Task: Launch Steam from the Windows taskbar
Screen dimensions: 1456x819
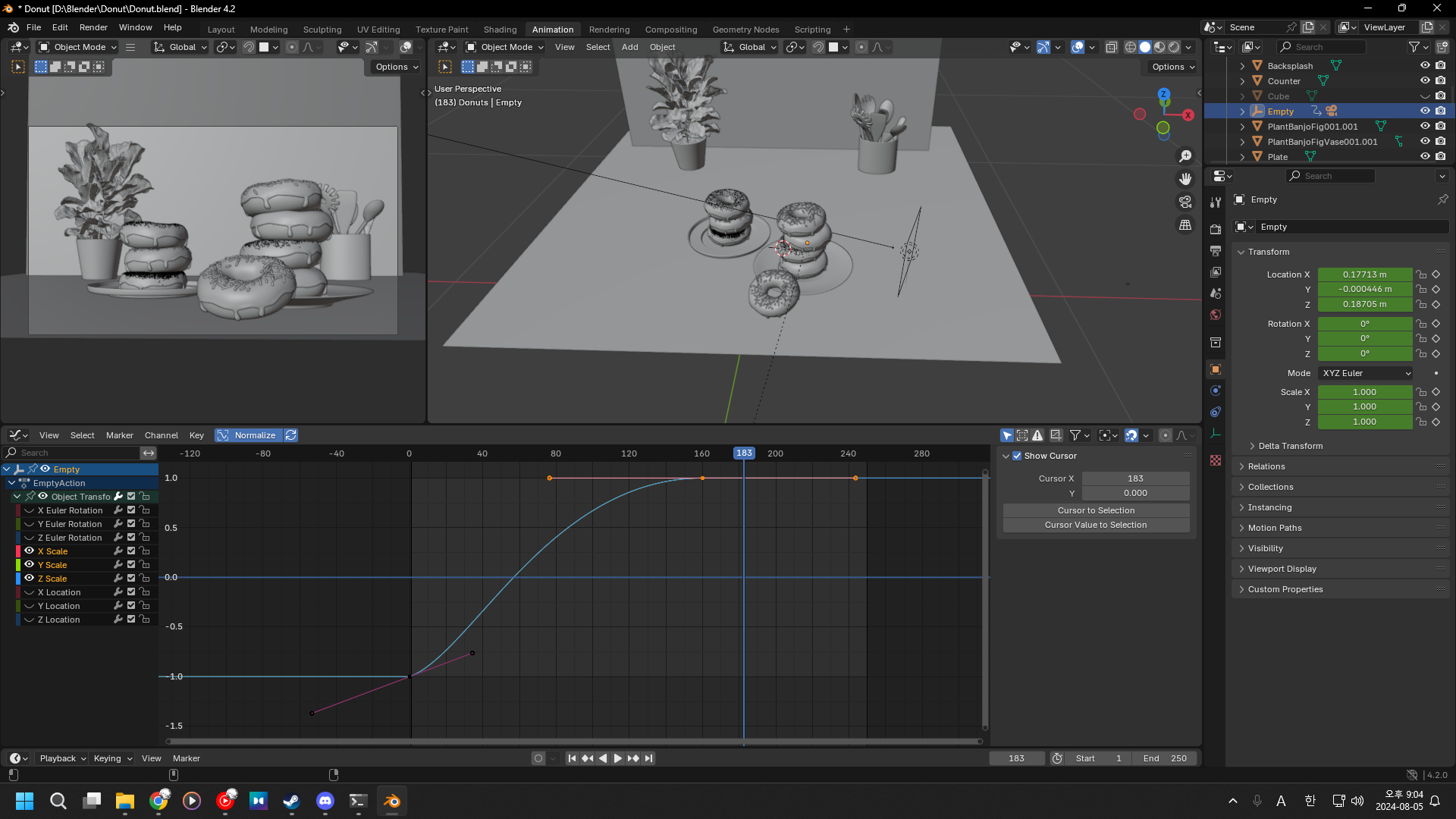Action: (291, 801)
